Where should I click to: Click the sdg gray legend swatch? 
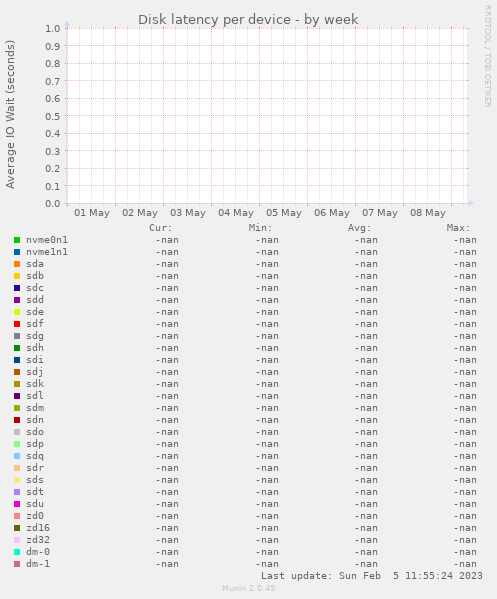[x=17, y=336]
